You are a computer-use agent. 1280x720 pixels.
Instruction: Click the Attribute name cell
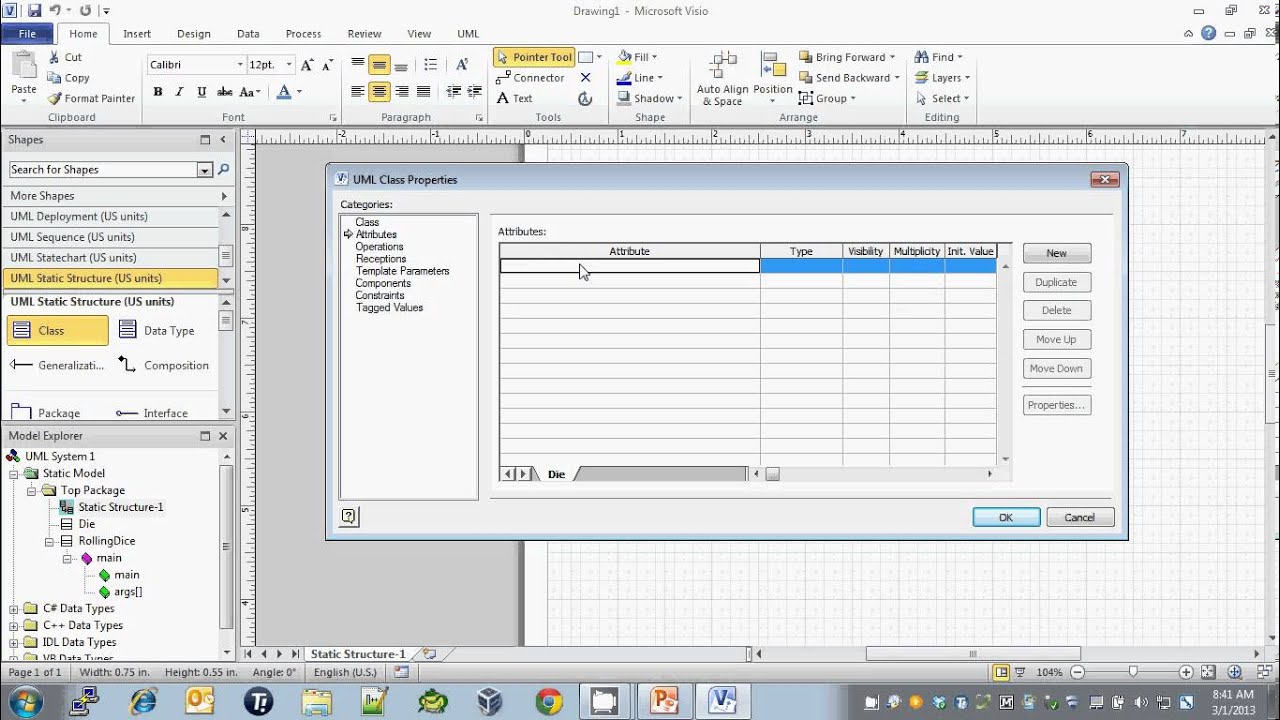tap(630, 266)
